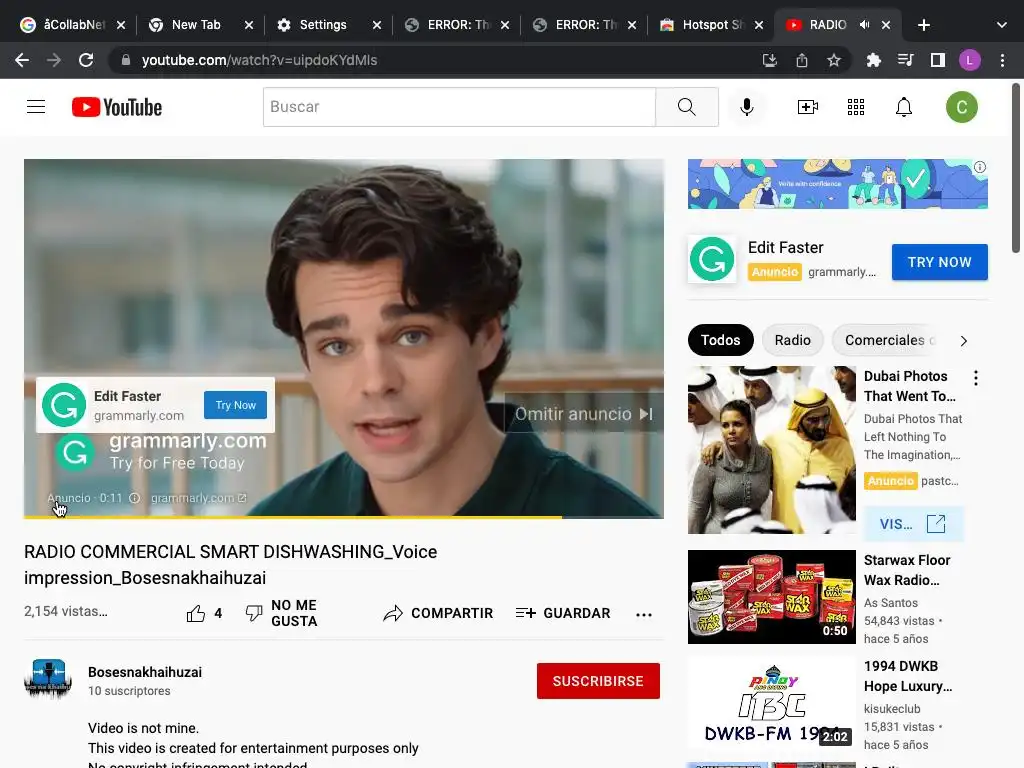1024x768 pixels.
Task: Switch to the New Tab tab
Action: click(199, 25)
